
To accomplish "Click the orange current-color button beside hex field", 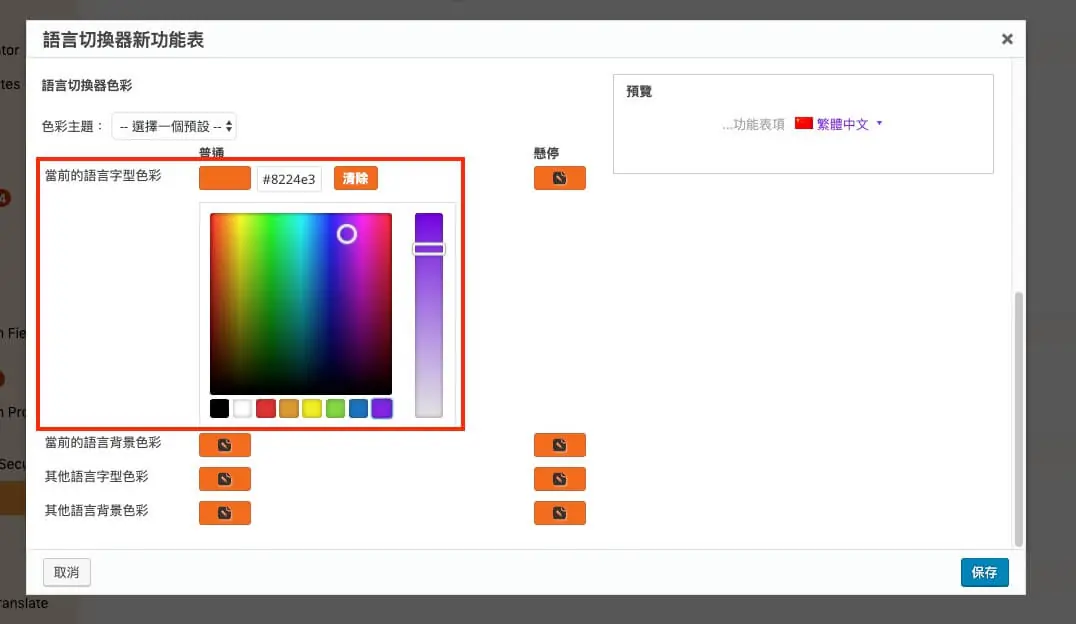I will click(x=224, y=178).
